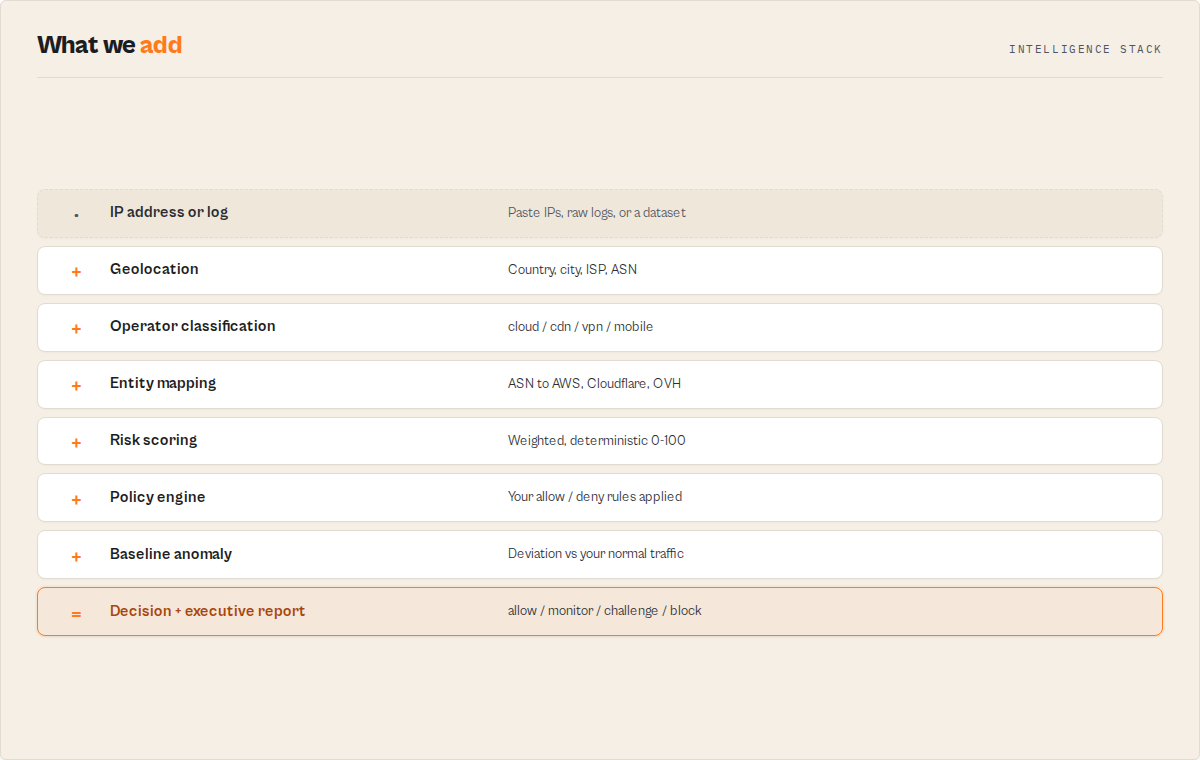Click the plus icon beside Geolocation
The width and height of the screenshot is (1200, 760).
tap(76, 272)
